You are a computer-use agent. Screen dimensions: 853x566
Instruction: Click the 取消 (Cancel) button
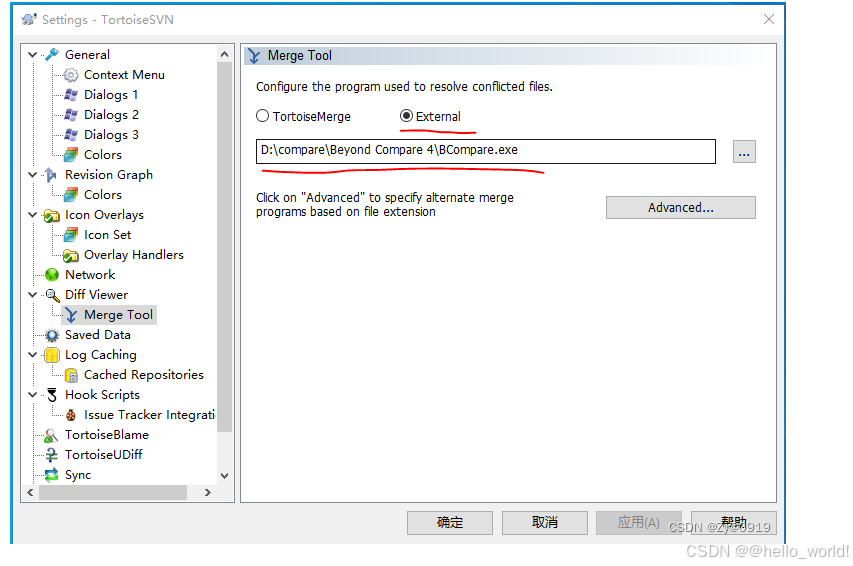pyautogui.click(x=545, y=523)
